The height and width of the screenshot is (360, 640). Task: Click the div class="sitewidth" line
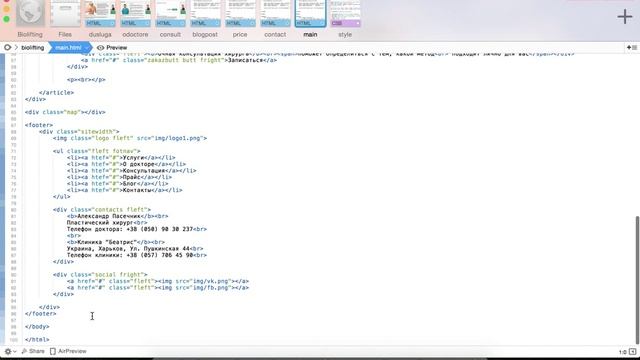(x=79, y=131)
